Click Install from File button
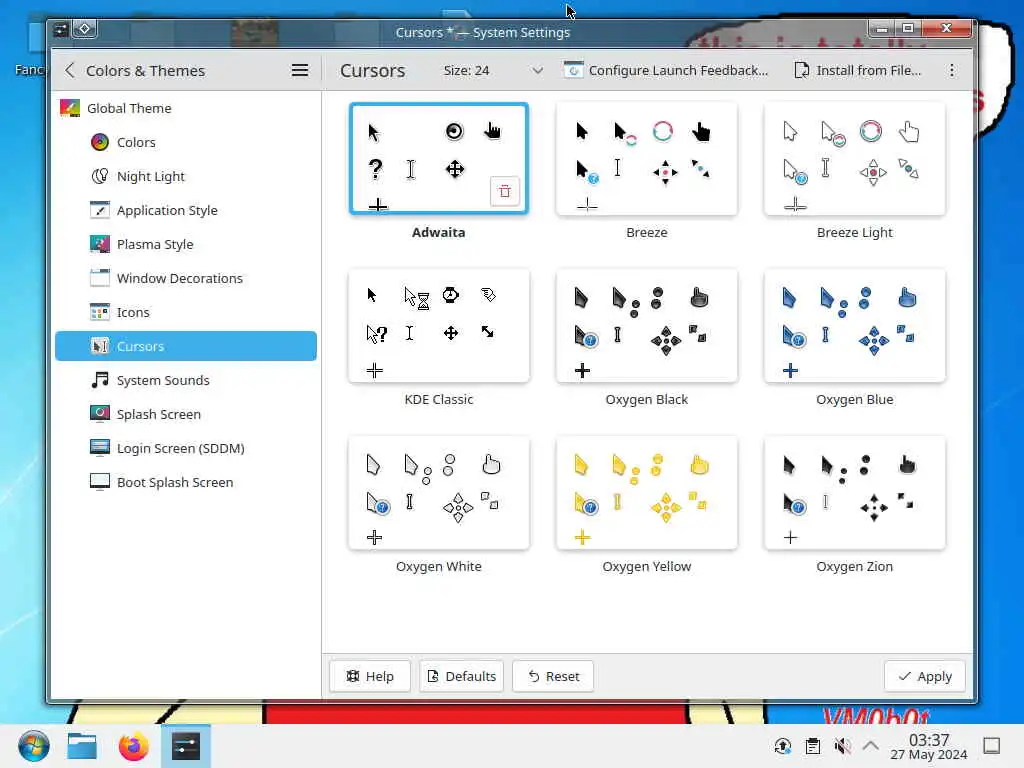 pyautogui.click(x=858, y=71)
